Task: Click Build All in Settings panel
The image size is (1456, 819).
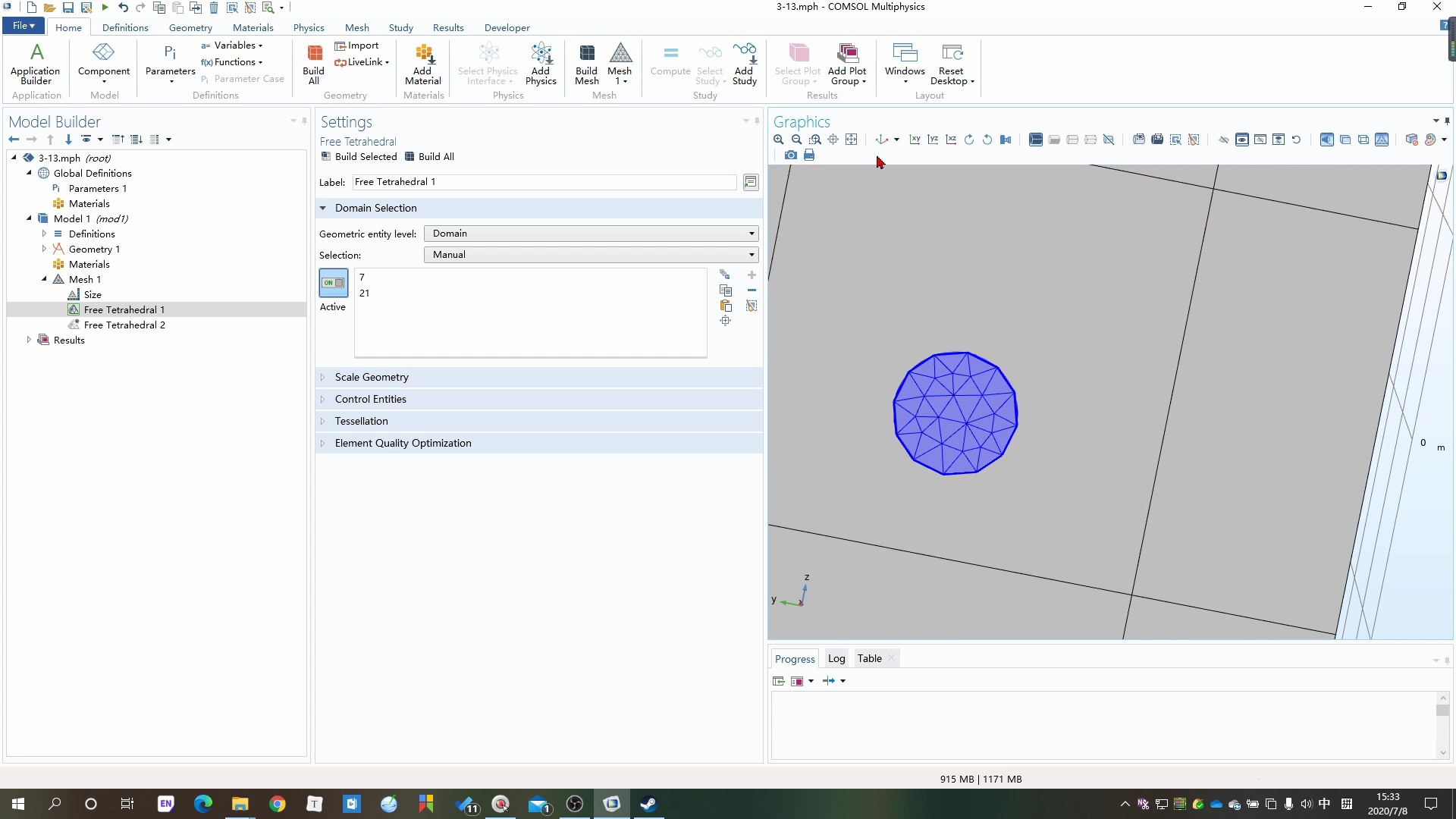Action: (429, 156)
